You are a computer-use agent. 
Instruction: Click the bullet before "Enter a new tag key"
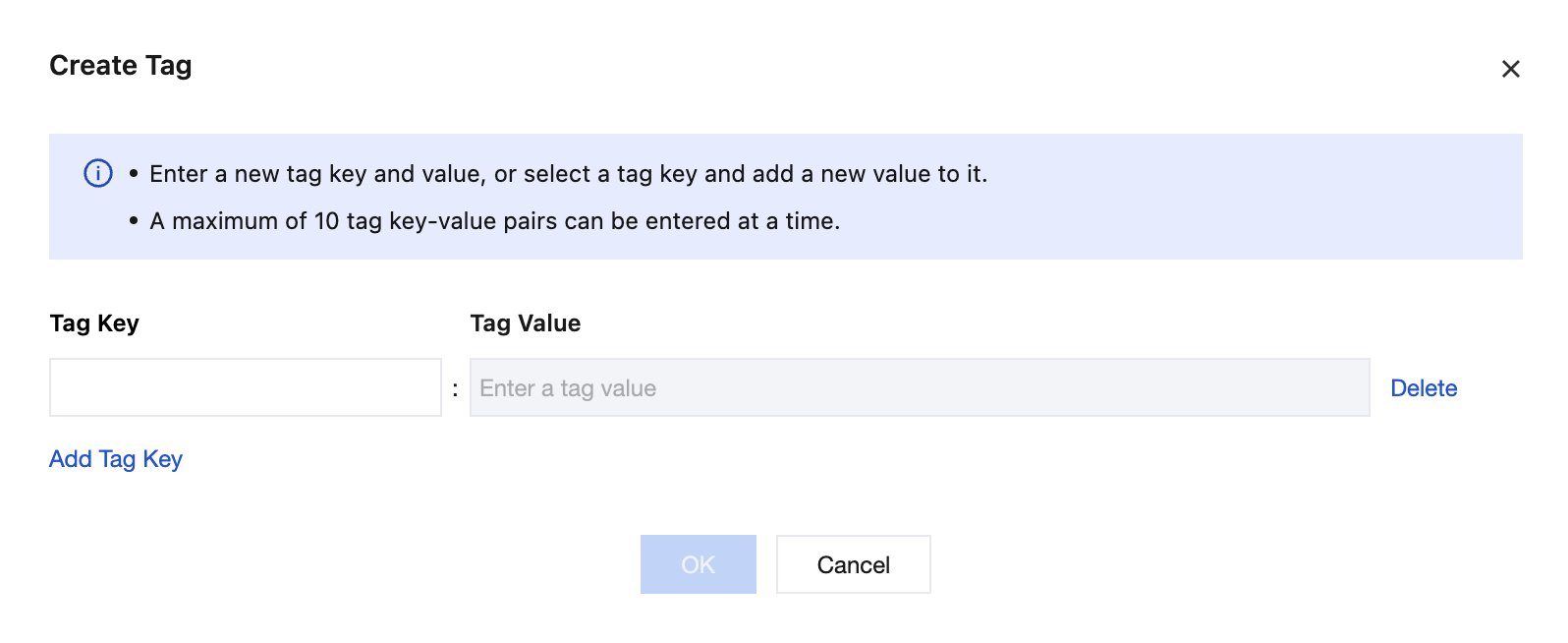(x=134, y=174)
